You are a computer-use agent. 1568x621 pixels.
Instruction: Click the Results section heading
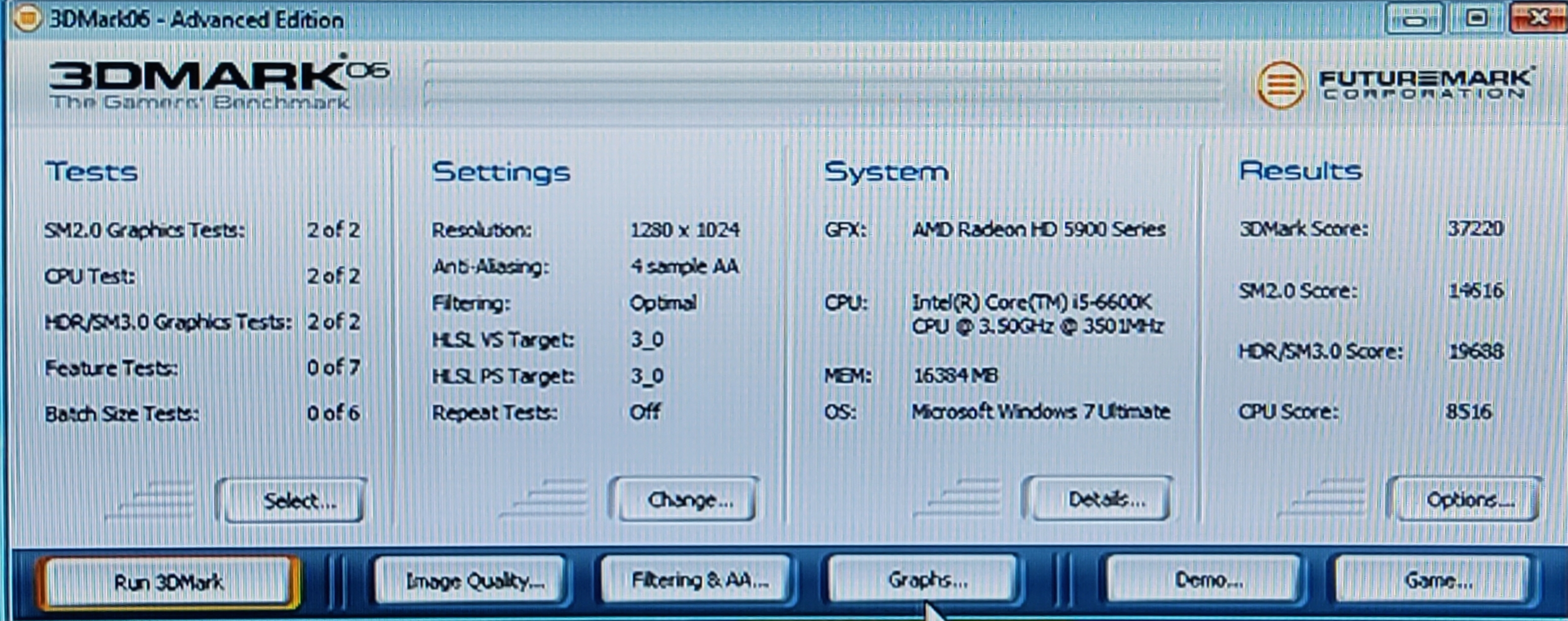click(1300, 171)
